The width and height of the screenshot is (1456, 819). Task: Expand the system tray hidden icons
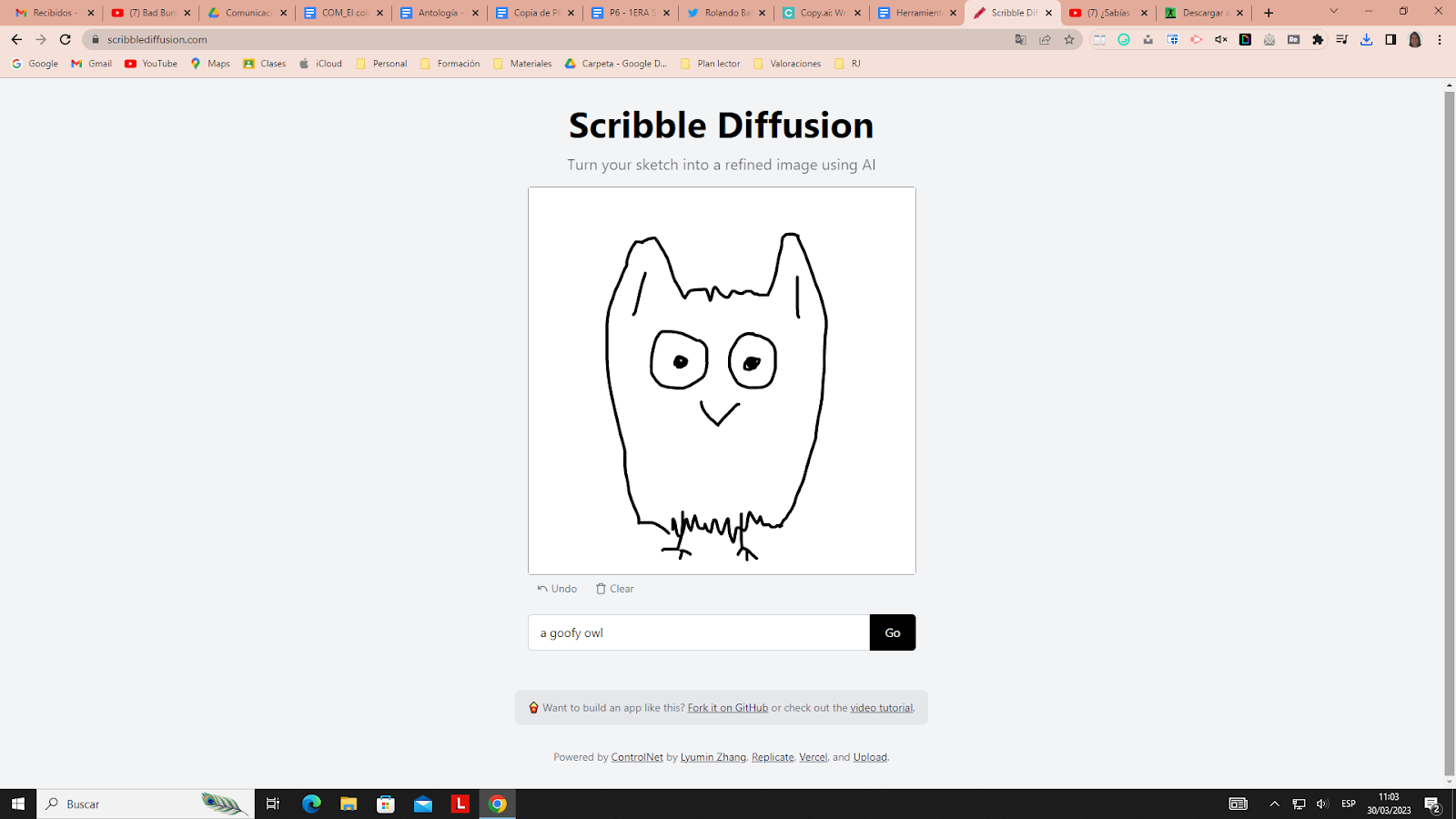1274,804
